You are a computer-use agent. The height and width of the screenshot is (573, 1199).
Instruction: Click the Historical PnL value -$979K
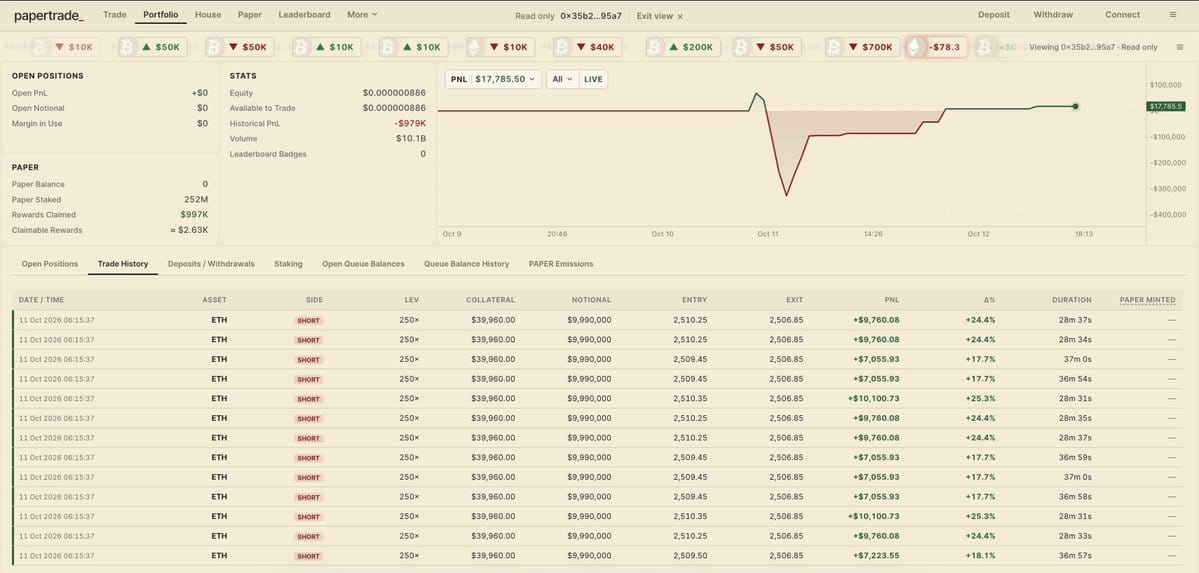coord(410,123)
